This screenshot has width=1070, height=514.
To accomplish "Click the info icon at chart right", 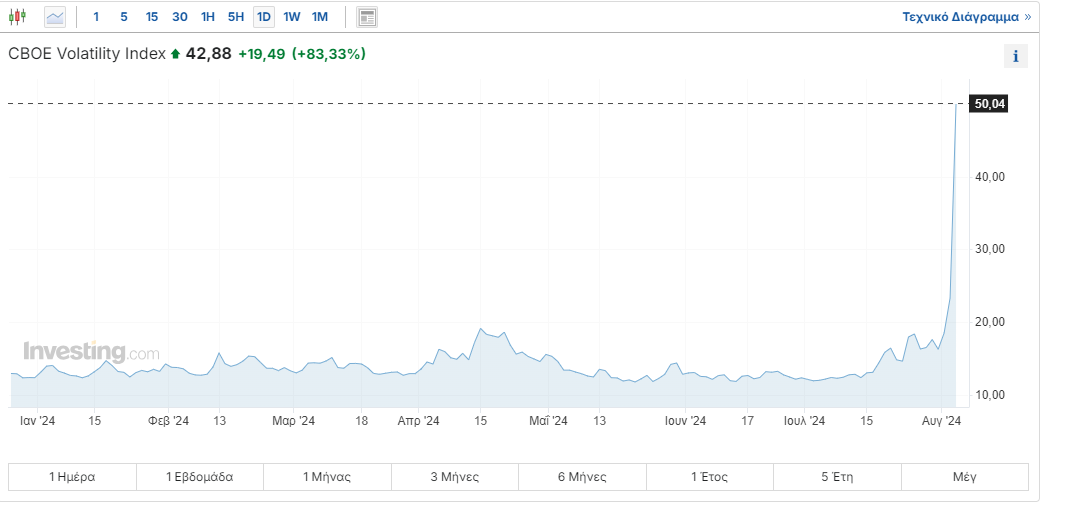I will (1015, 56).
